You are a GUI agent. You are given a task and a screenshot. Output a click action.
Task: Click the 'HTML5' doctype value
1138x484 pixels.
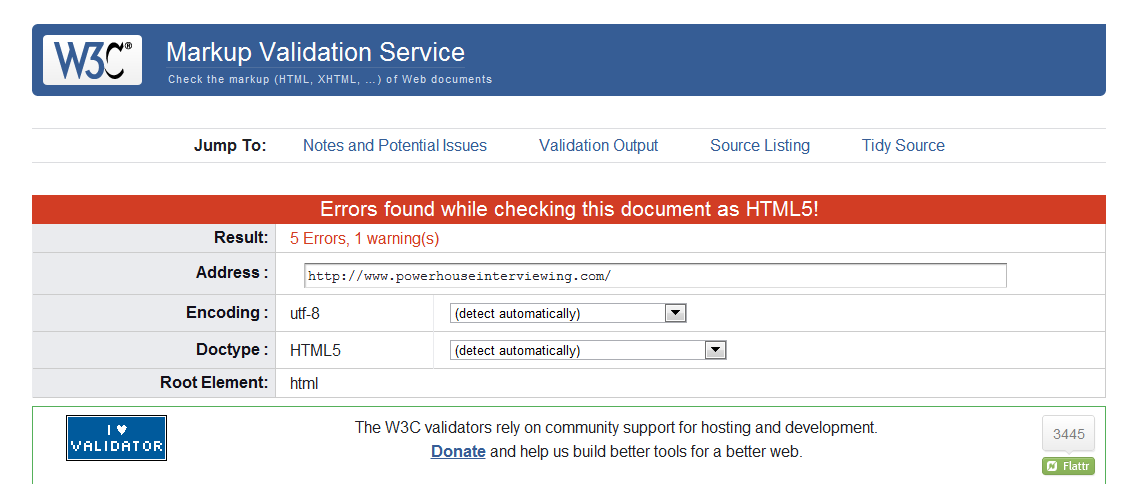[x=315, y=350]
